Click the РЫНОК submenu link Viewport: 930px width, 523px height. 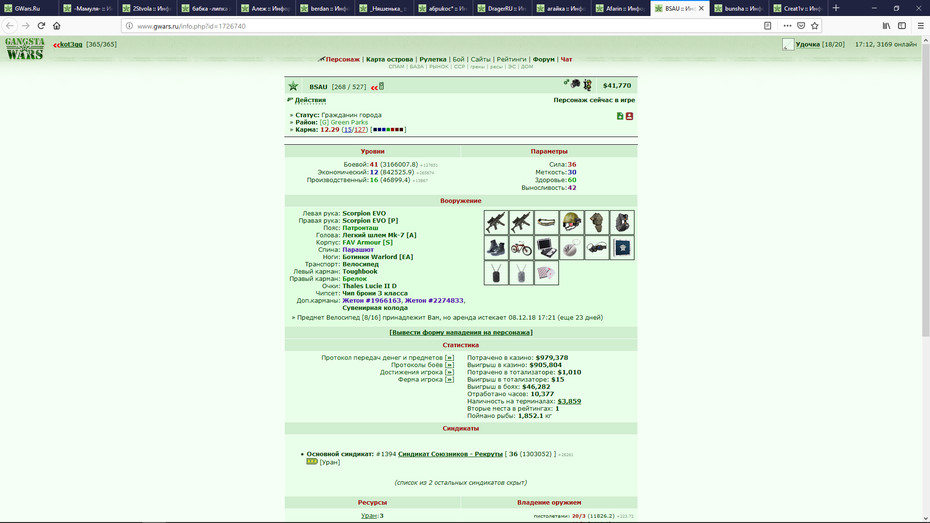click(x=438, y=67)
